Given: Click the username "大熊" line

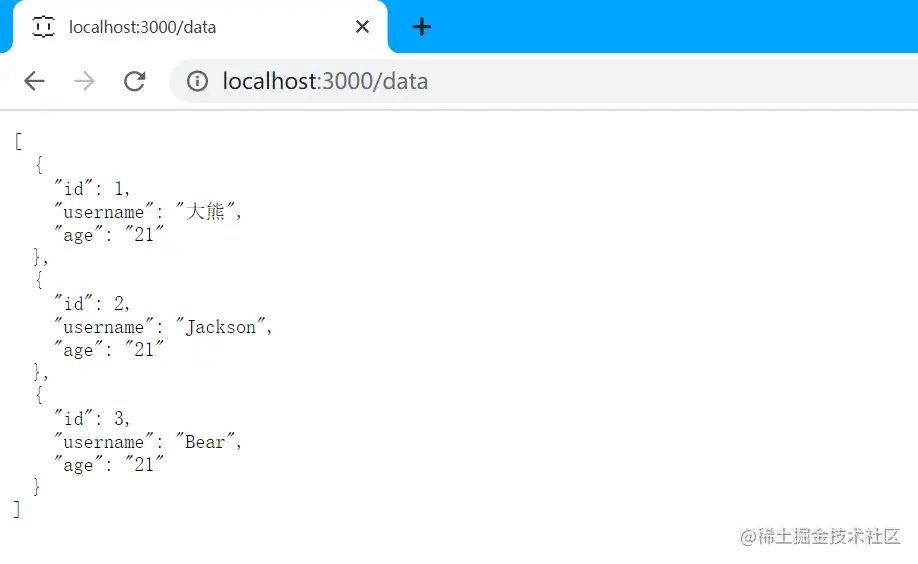Looking at the screenshot, I should [148, 211].
